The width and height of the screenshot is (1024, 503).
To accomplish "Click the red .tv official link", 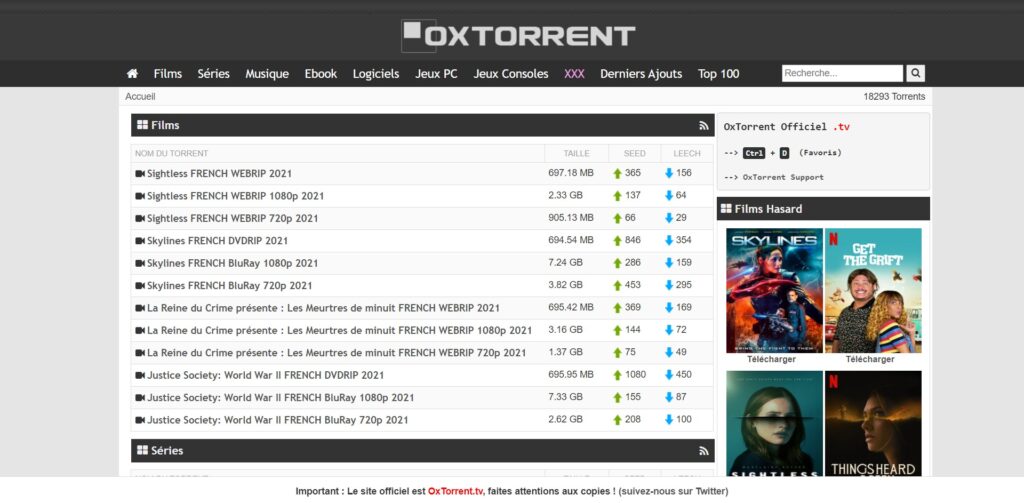I will point(842,127).
